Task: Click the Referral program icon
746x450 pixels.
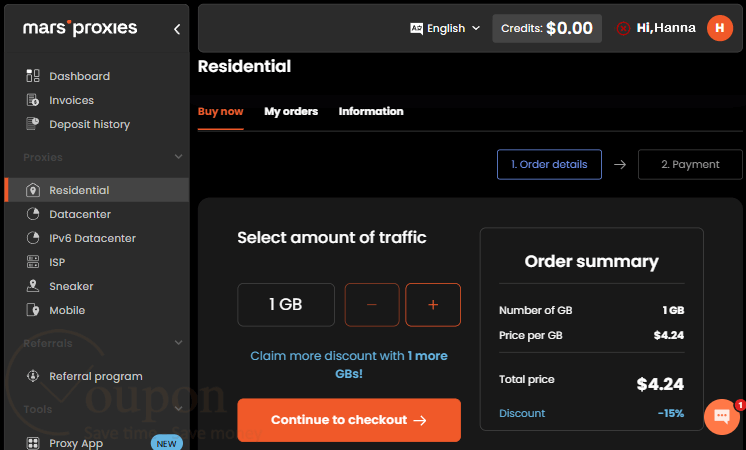Action: (x=33, y=376)
